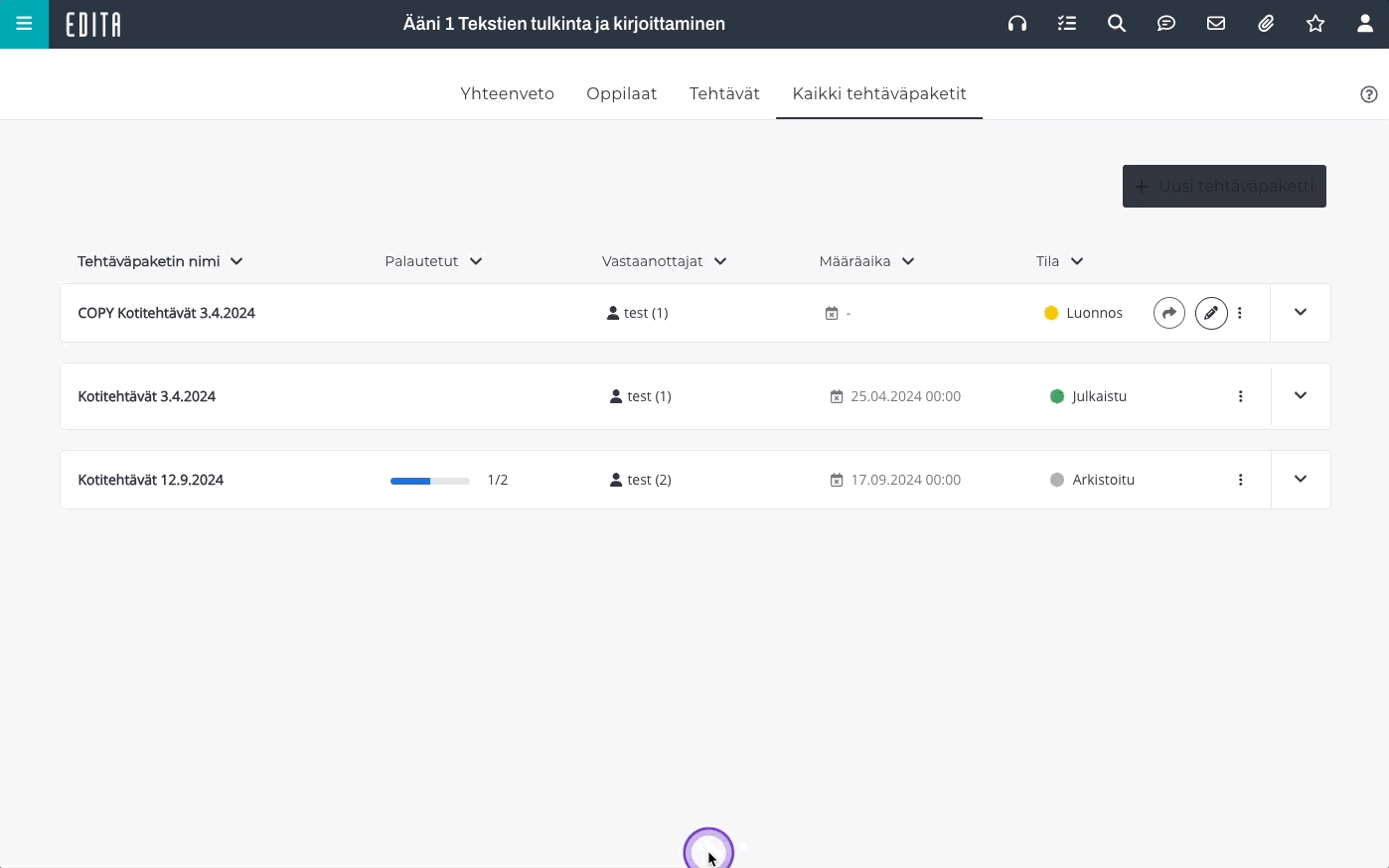Viewport: 1389px width, 868px height.
Task: Click the Arkistoitu status text
Action: coord(1104,480)
